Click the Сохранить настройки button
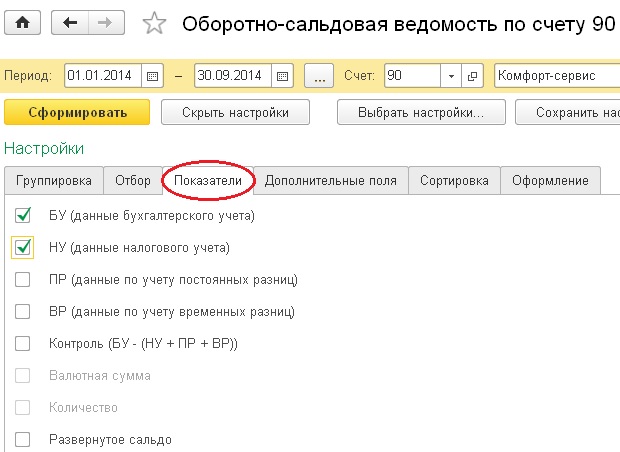Viewport: 620px width, 452px height. [568, 112]
